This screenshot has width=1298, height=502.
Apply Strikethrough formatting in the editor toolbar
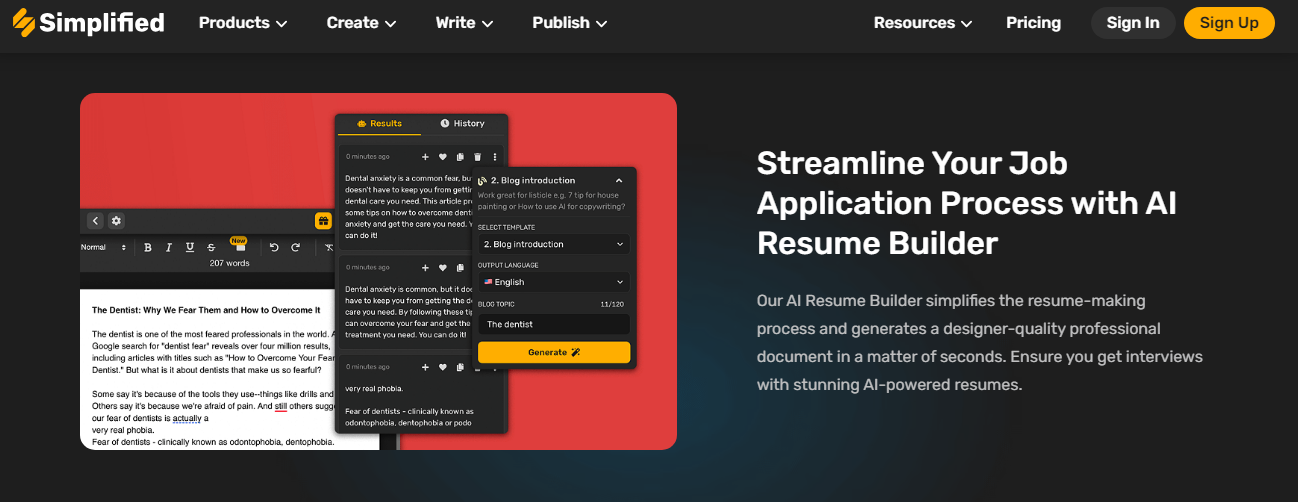coord(211,247)
